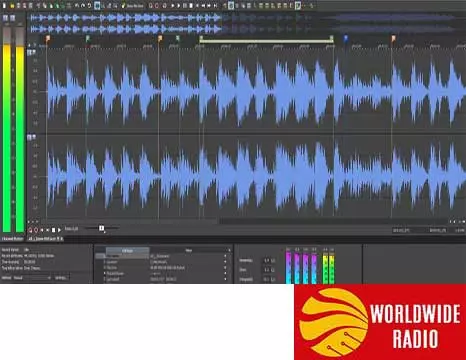Screen dimensions: 466x360
Task: Click the Record button in the top toolbar
Action: (150, 6)
